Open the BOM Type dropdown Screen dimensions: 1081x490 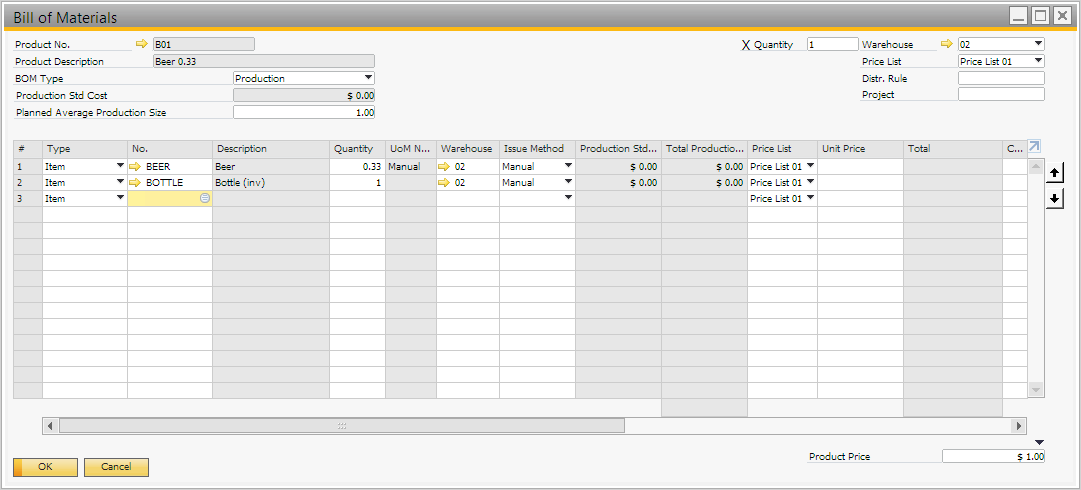click(368, 78)
